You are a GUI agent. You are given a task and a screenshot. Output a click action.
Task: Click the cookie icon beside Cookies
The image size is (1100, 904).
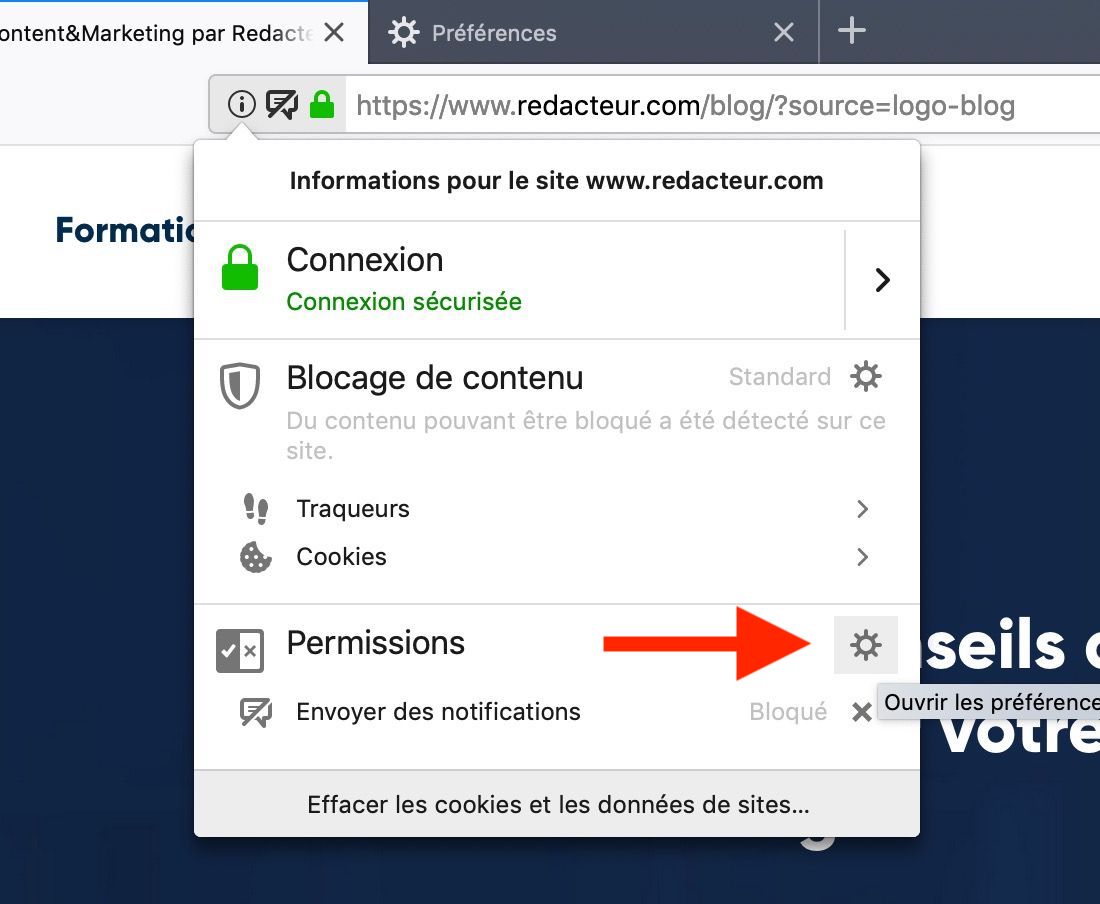[255, 557]
